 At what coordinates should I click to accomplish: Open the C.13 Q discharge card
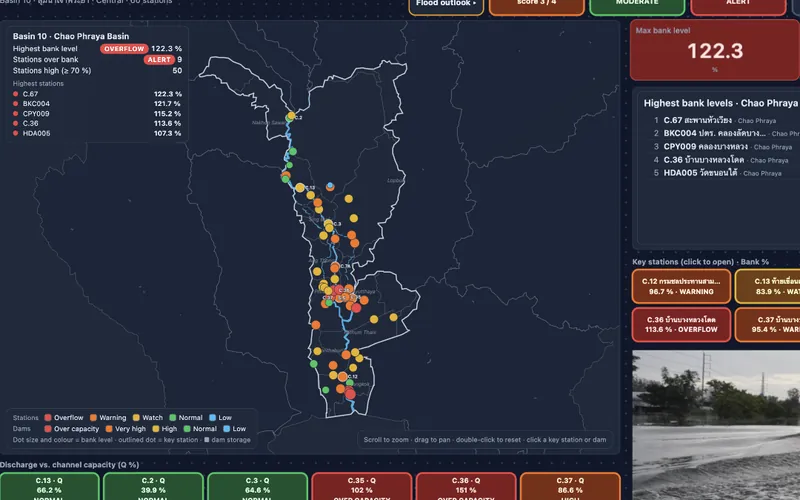coord(49,486)
